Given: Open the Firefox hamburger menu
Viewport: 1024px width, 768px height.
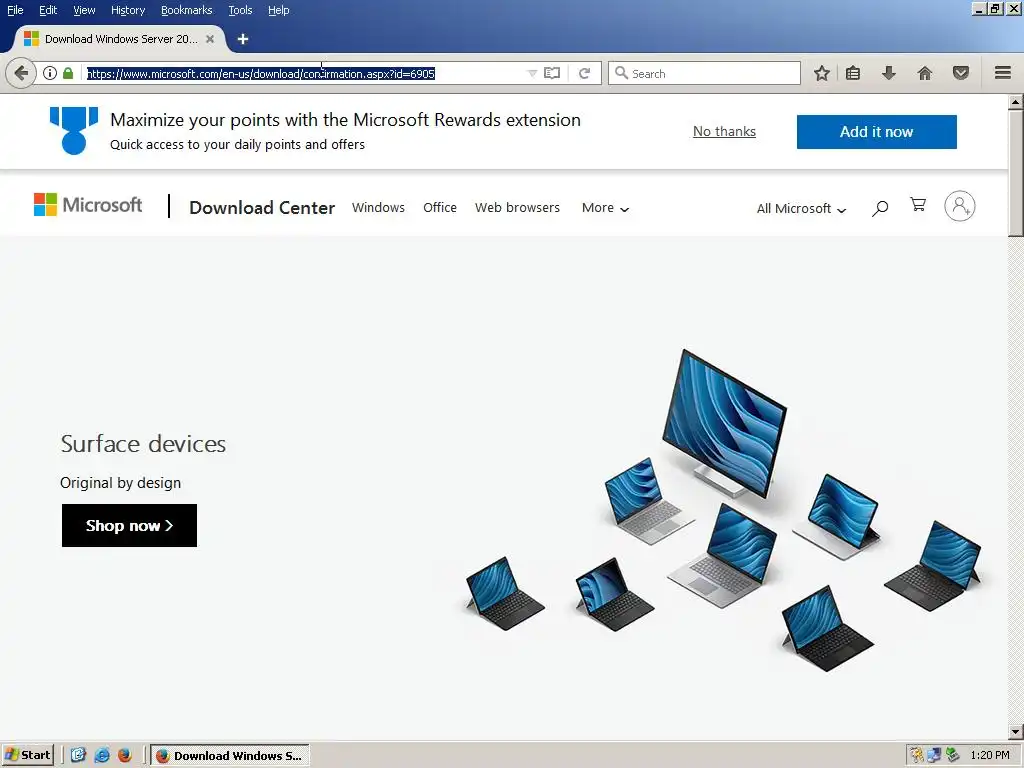Looking at the screenshot, I should coord(1003,73).
